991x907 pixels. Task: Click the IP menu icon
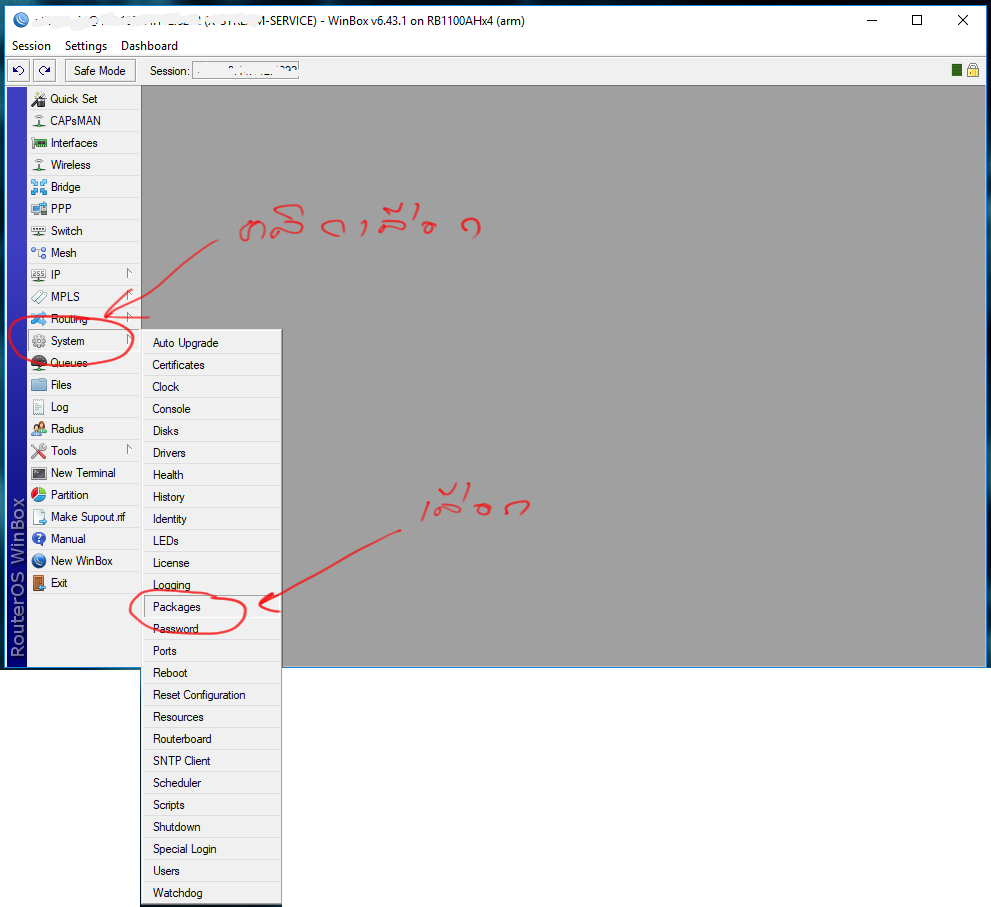(x=39, y=275)
